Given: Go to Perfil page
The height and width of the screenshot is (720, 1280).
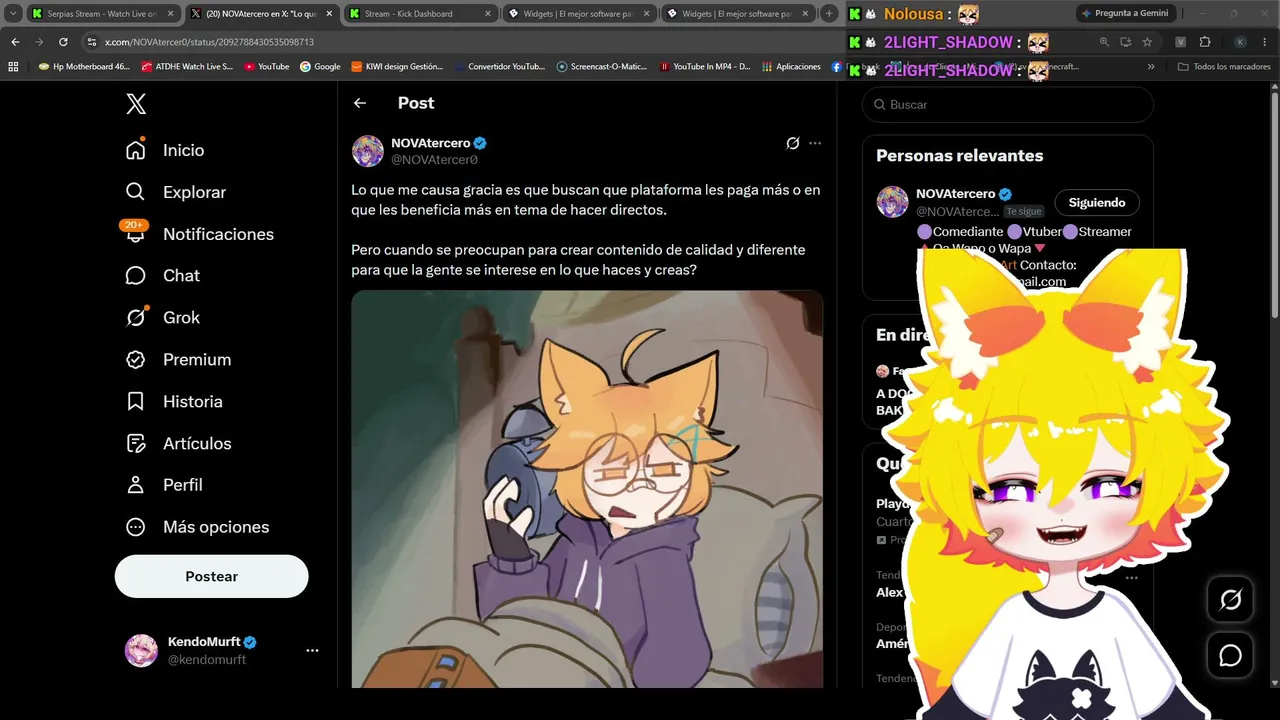Looking at the screenshot, I should pyautogui.click(x=164, y=485).
